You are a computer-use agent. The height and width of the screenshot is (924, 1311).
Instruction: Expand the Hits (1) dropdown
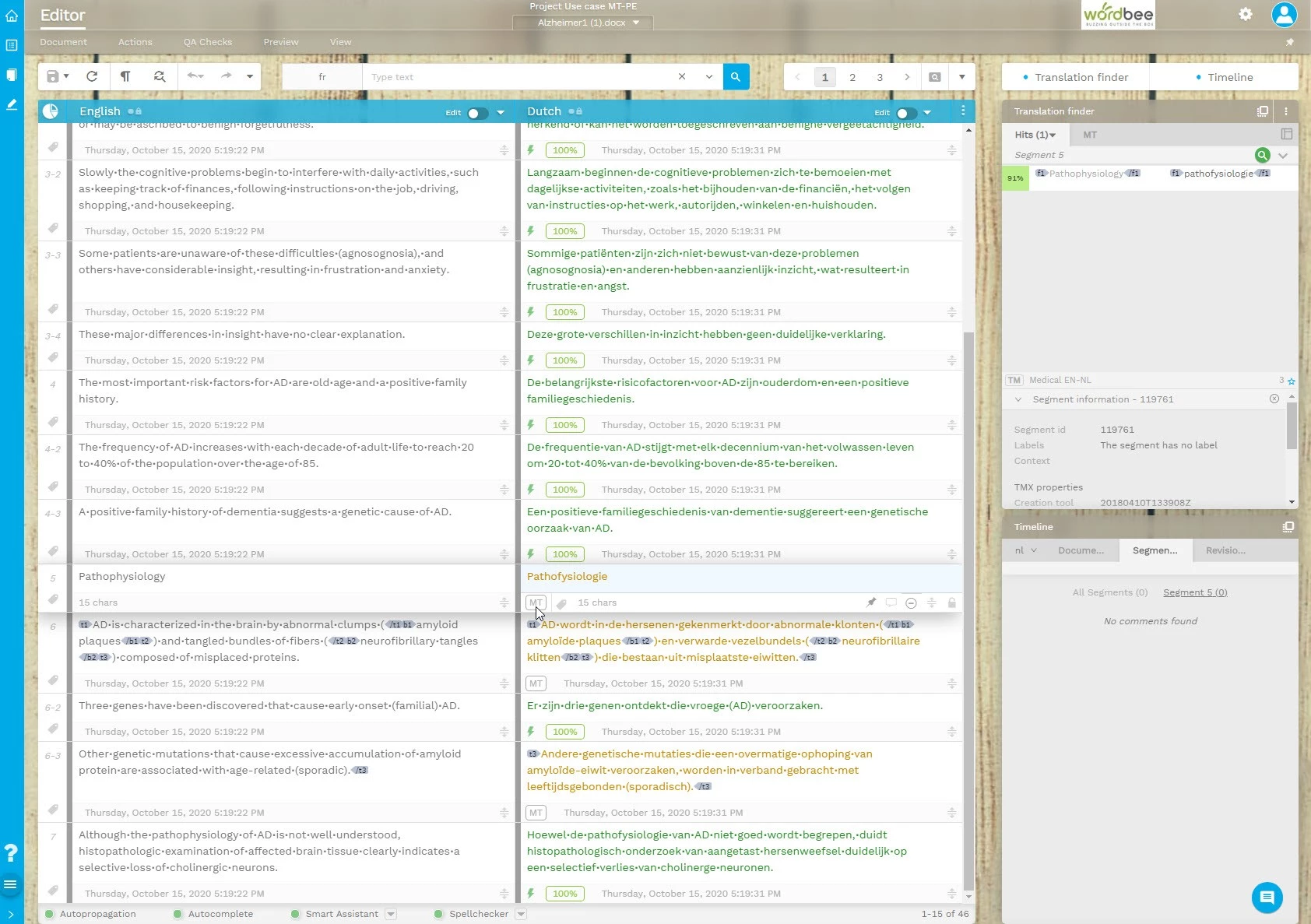1035,135
